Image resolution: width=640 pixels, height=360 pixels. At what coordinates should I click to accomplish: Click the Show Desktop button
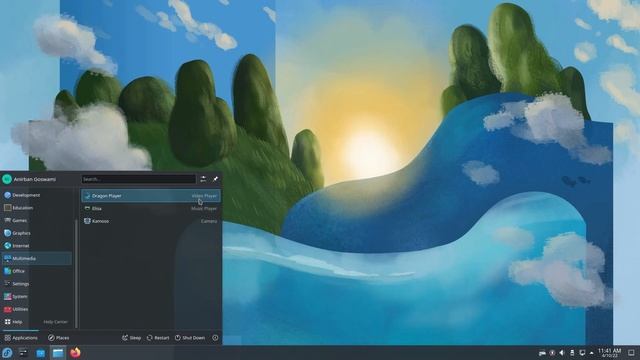[631, 353]
